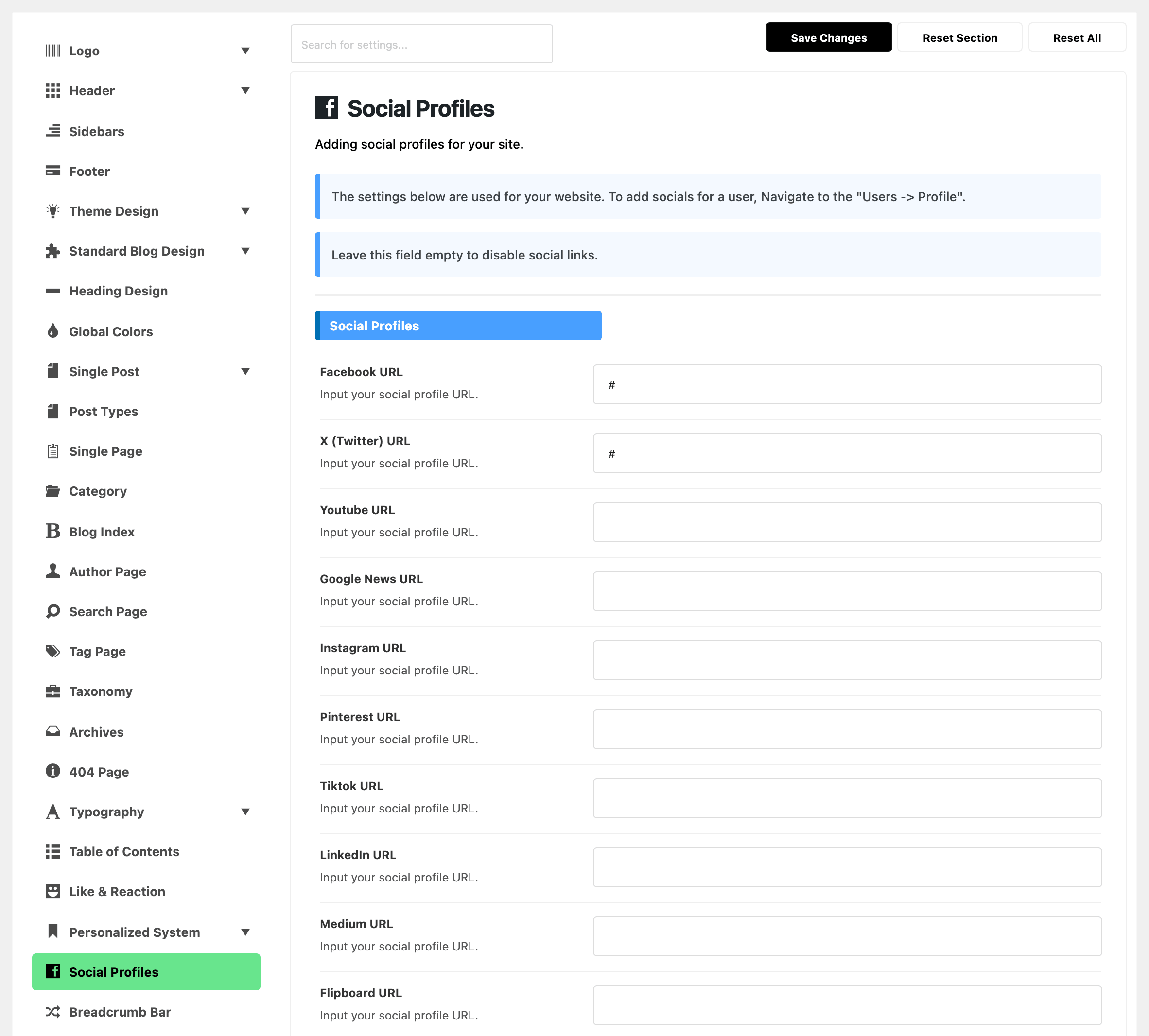Click the X (Twitter) URL input field
Screen dimensions: 1149x1036
[x=847, y=454]
